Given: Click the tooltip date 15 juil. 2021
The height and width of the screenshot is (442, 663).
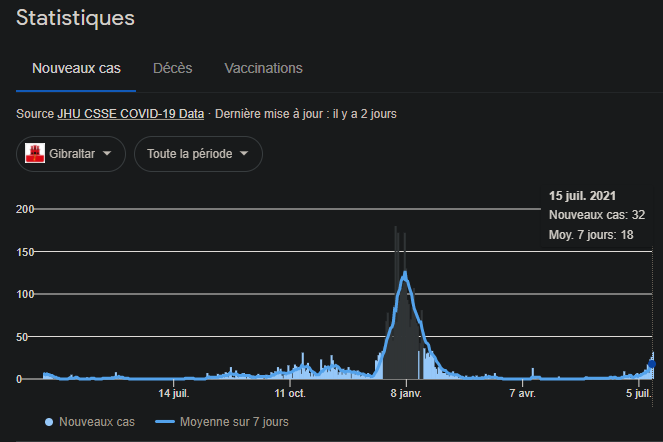Looking at the screenshot, I should (x=582, y=196).
